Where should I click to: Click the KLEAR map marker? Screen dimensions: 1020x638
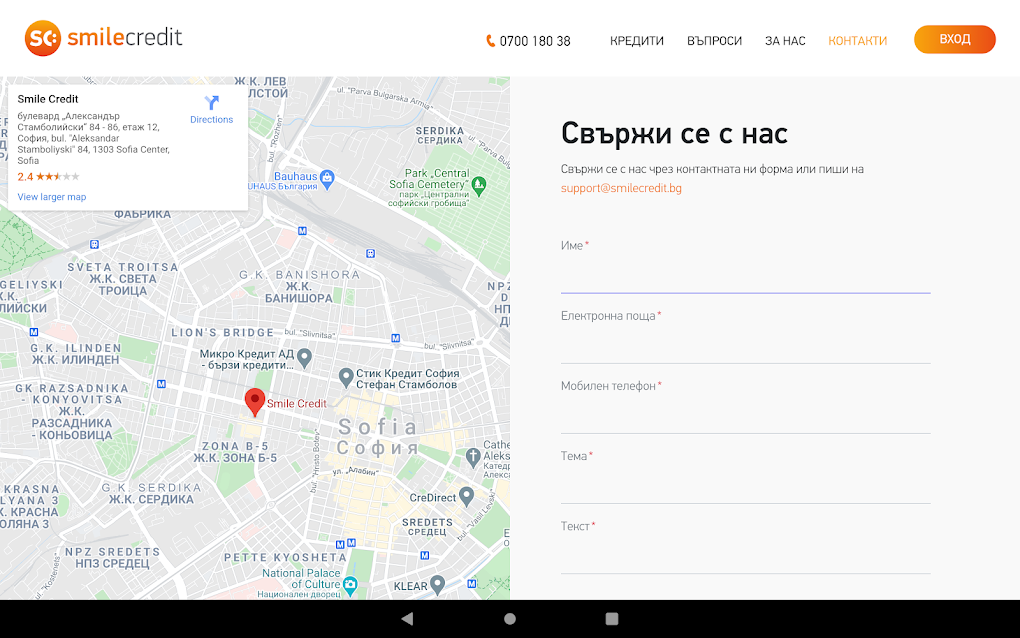click(x=437, y=584)
